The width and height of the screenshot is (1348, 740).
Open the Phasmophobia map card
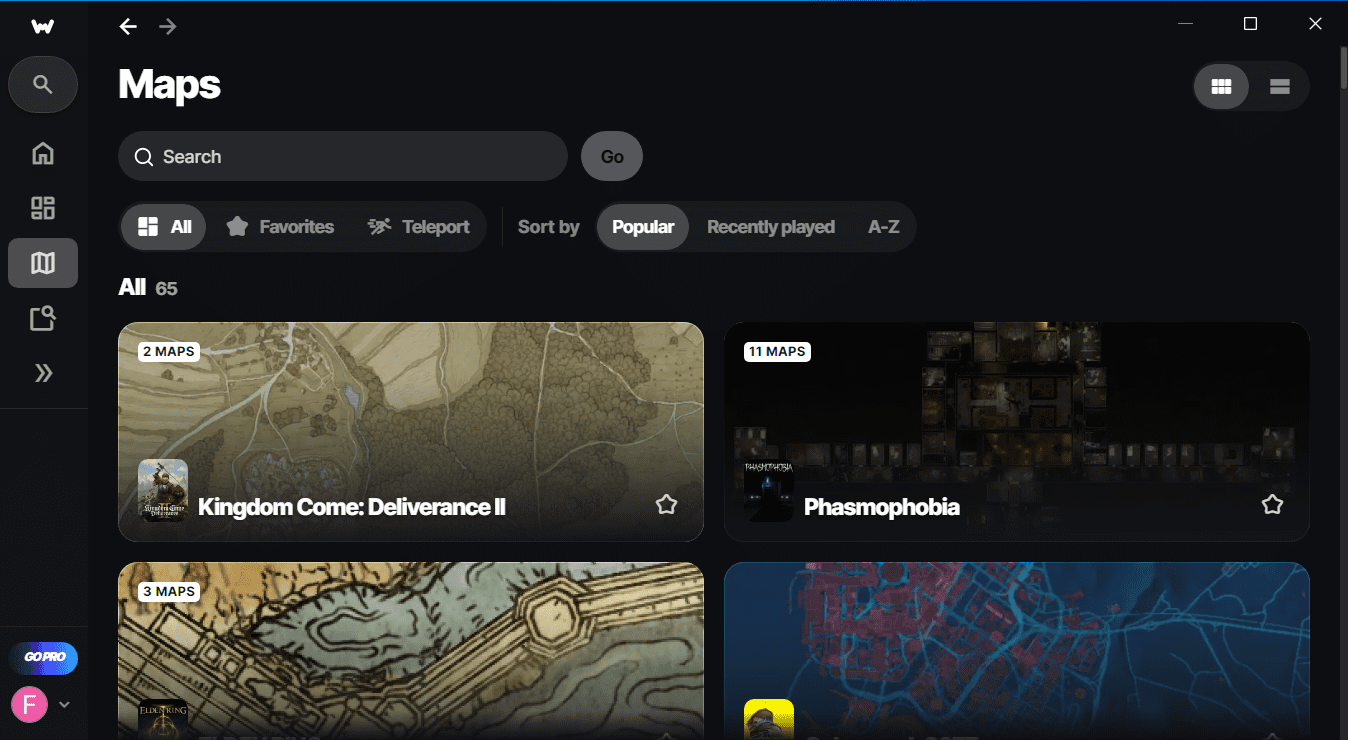pyautogui.click(x=1017, y=432)
